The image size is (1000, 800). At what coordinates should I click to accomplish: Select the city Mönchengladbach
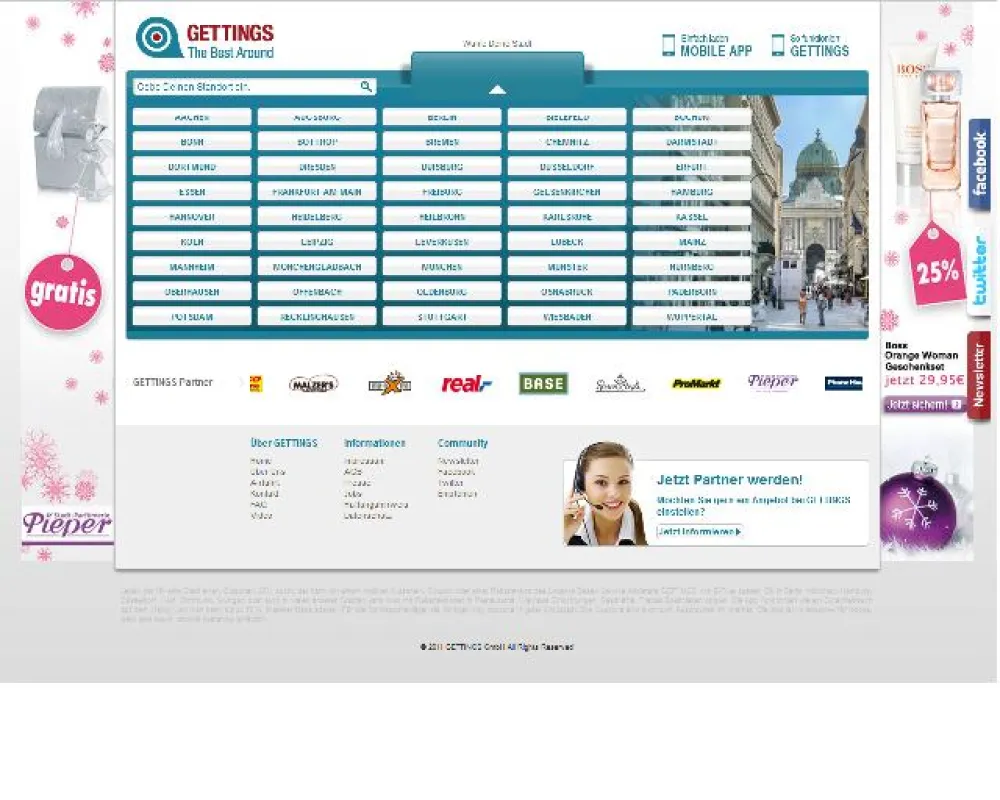click(317, 267)
